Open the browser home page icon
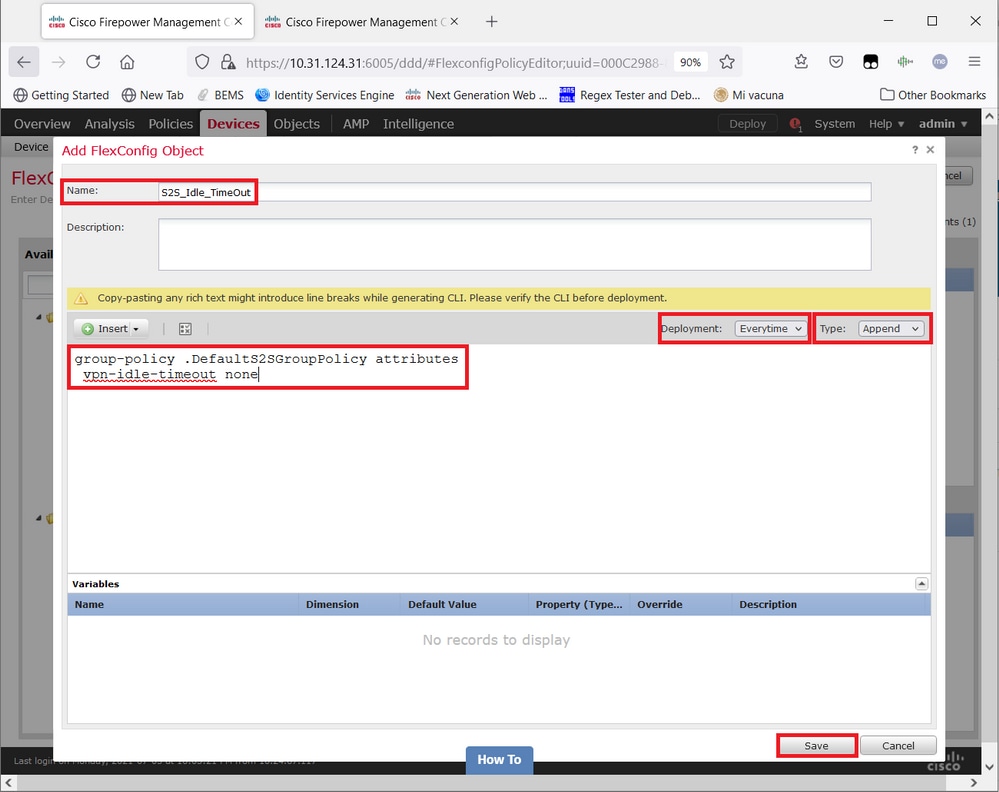This screenshot has height=792, width=999. [x=127, y=62]
